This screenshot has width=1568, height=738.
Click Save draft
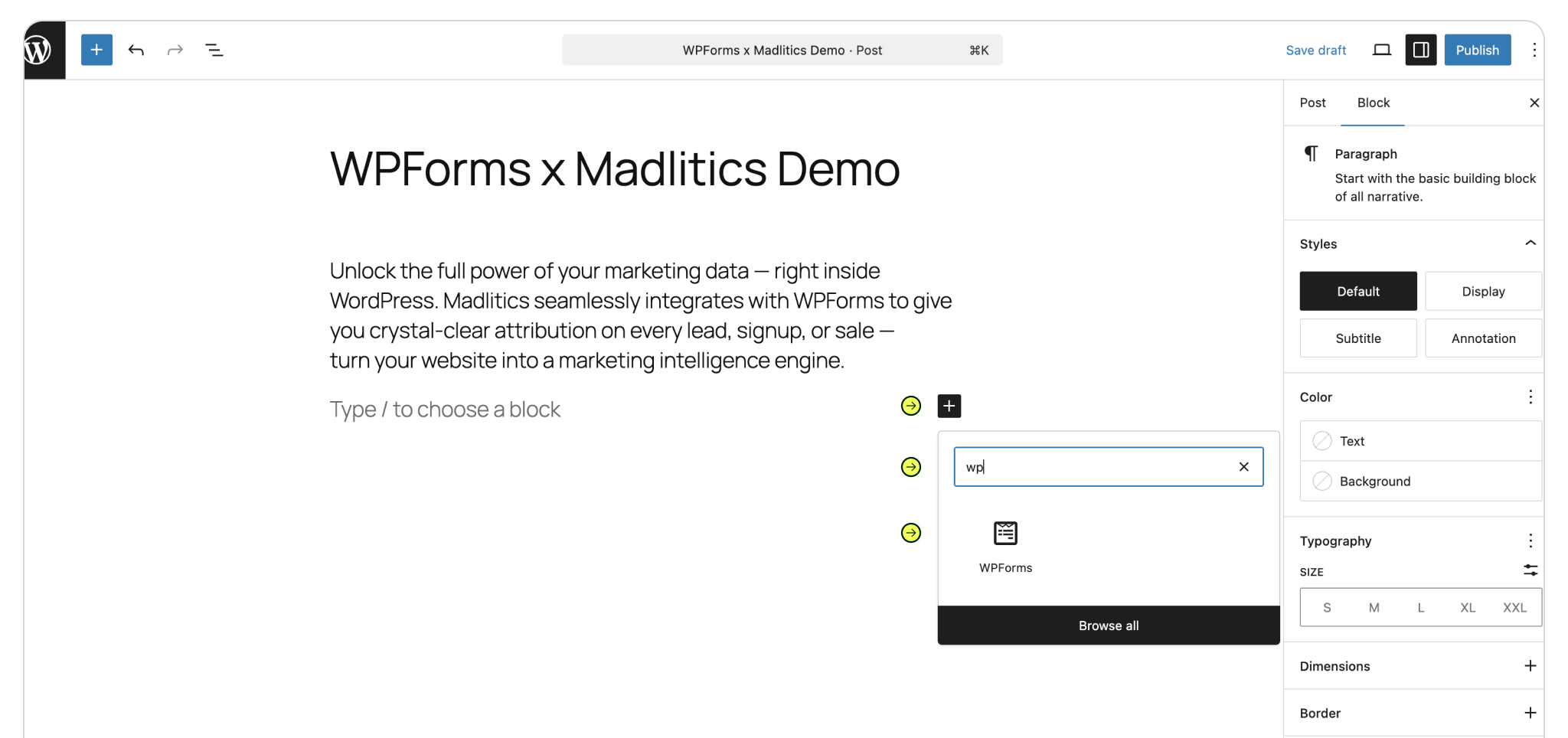tap(1316, 50)
